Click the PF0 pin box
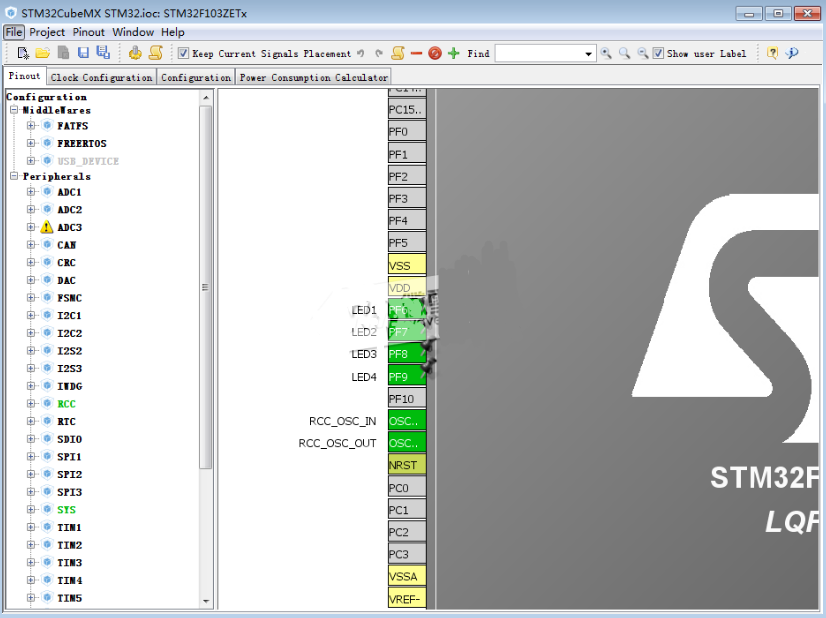826x618 pixels. click(407, 131)
